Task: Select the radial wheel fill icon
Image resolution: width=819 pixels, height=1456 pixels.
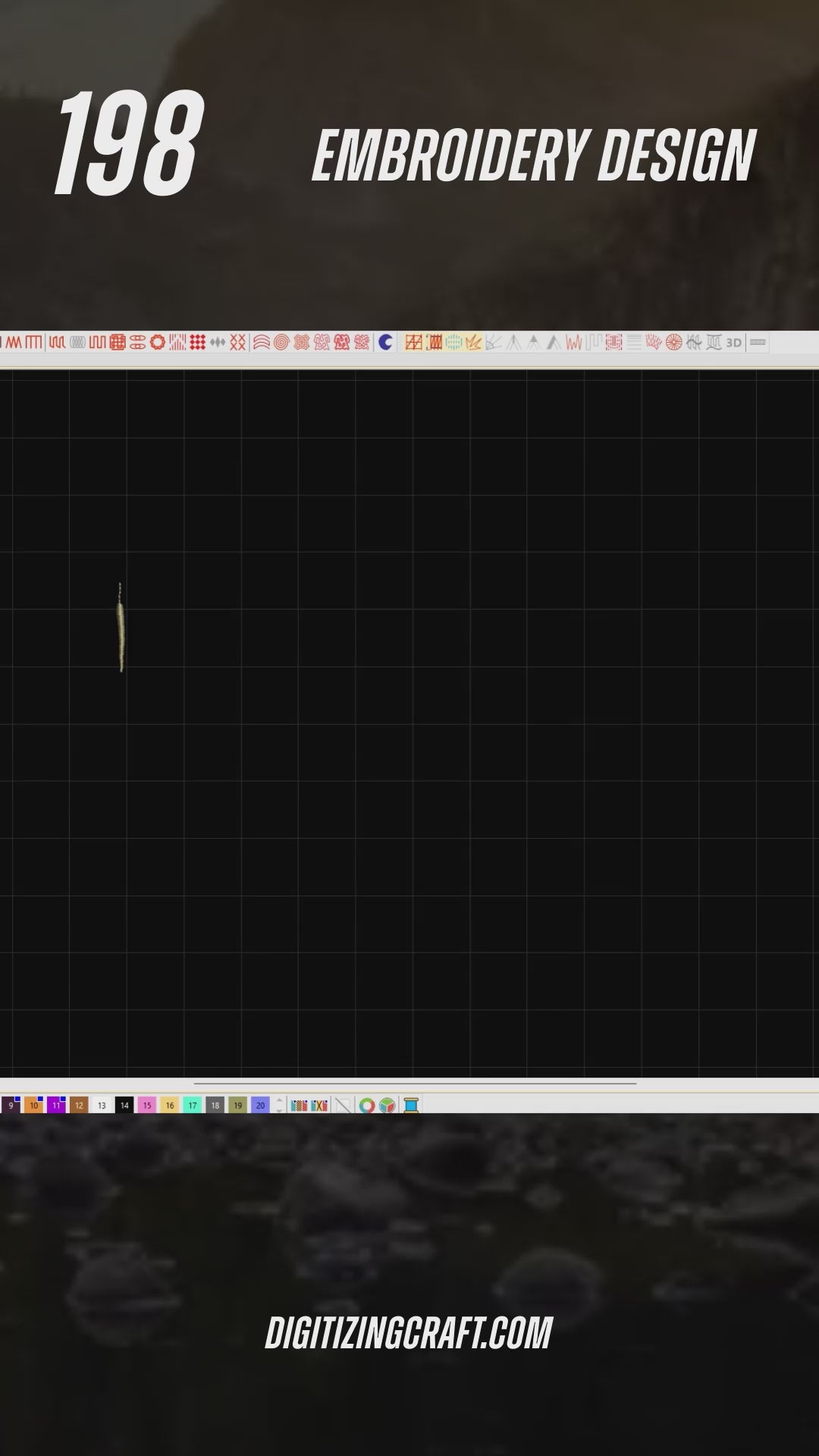Action: coord(673,343)
